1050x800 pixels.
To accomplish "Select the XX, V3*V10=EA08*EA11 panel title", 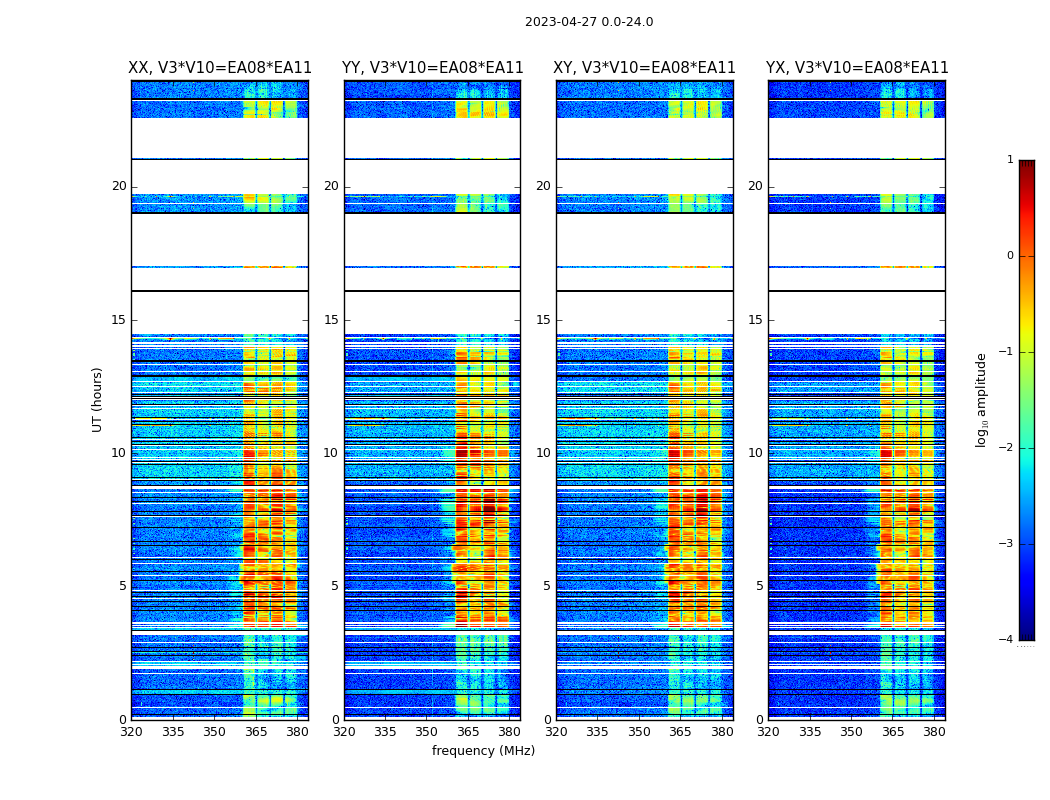I will coord(220,68).
